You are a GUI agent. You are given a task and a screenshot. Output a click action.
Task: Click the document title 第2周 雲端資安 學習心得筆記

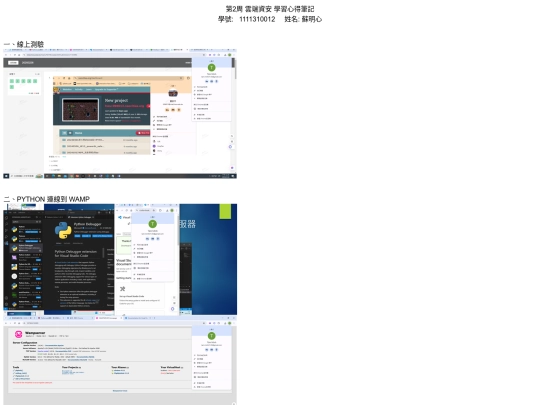270,9
